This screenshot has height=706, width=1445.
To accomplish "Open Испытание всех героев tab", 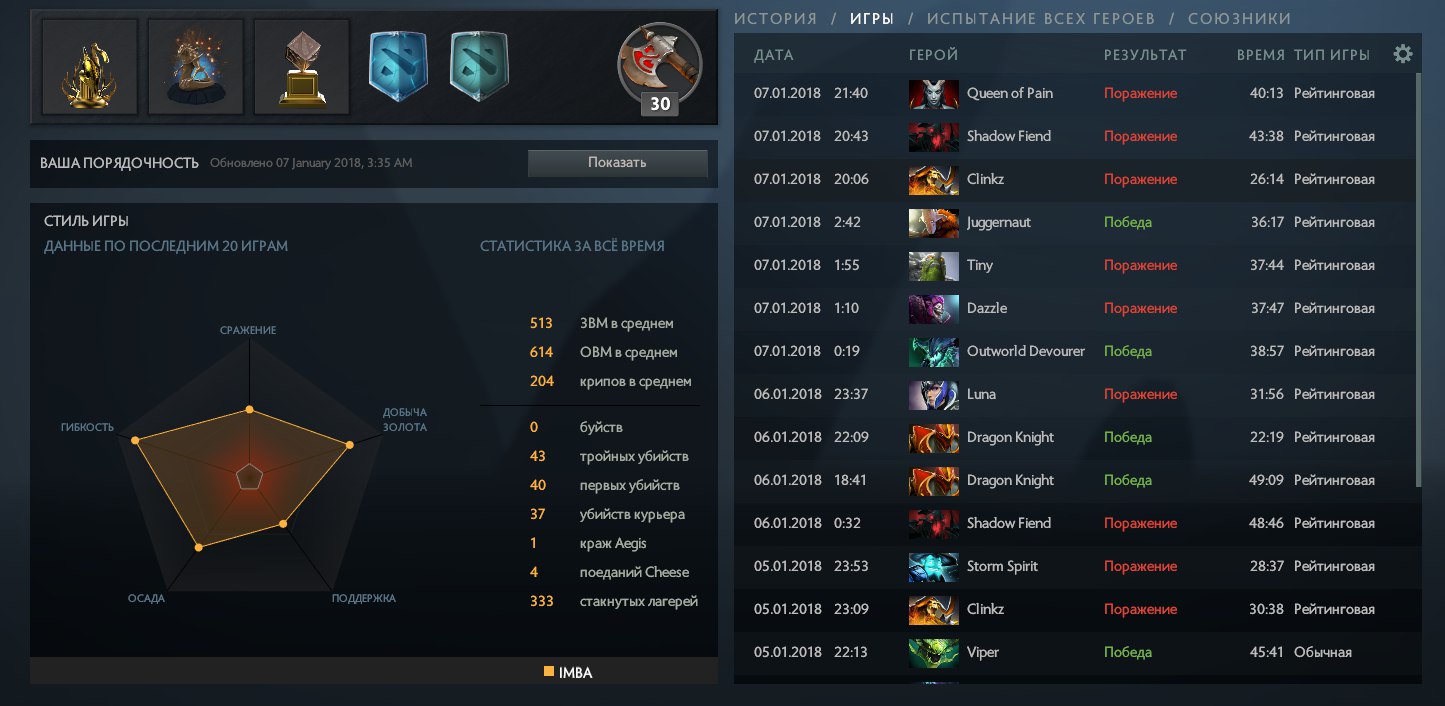I will point(1040,18).
